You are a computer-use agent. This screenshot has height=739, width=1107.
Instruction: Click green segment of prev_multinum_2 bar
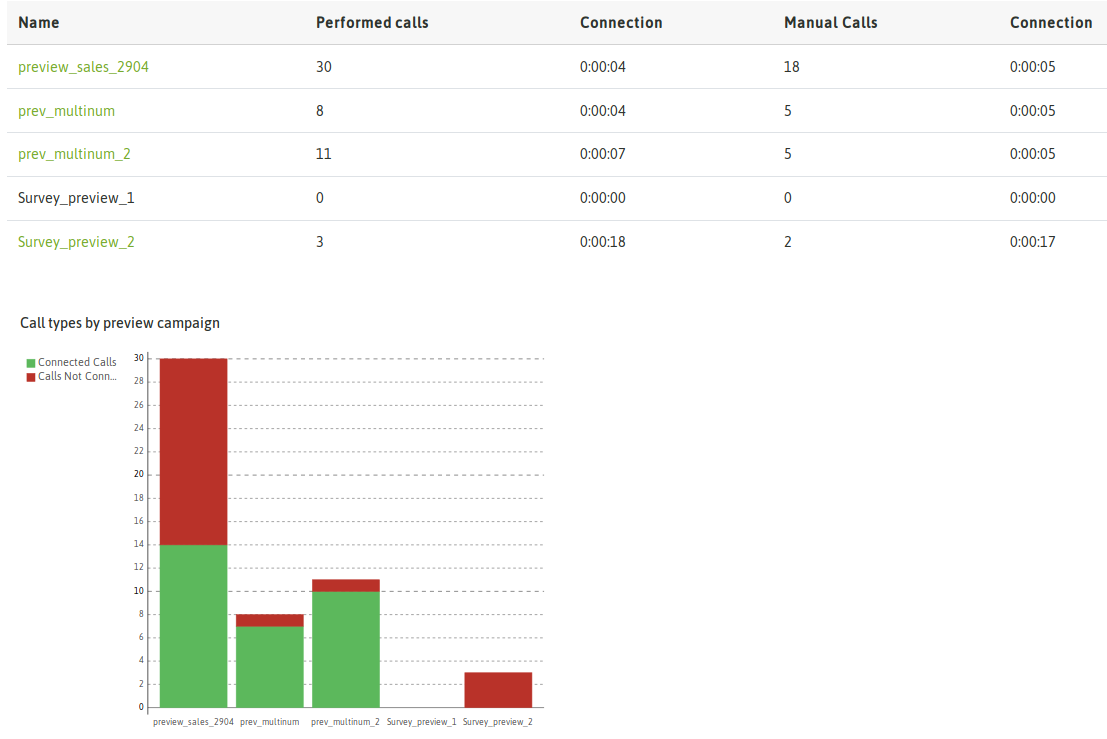(x=345, y=649)
